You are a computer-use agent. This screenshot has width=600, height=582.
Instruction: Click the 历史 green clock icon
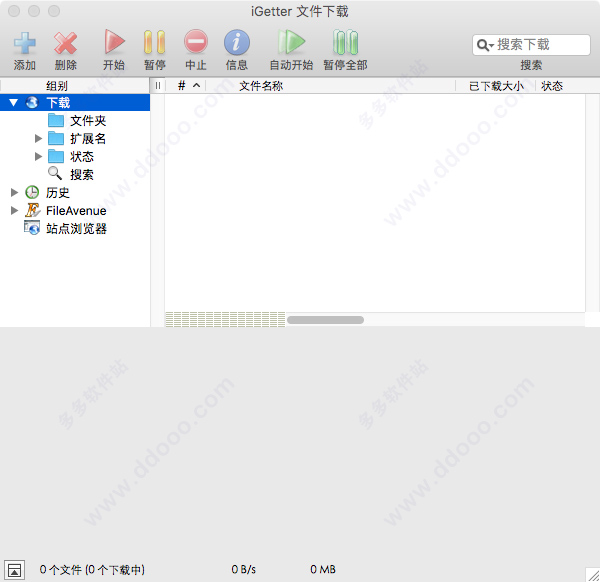[x=32, y=192]
